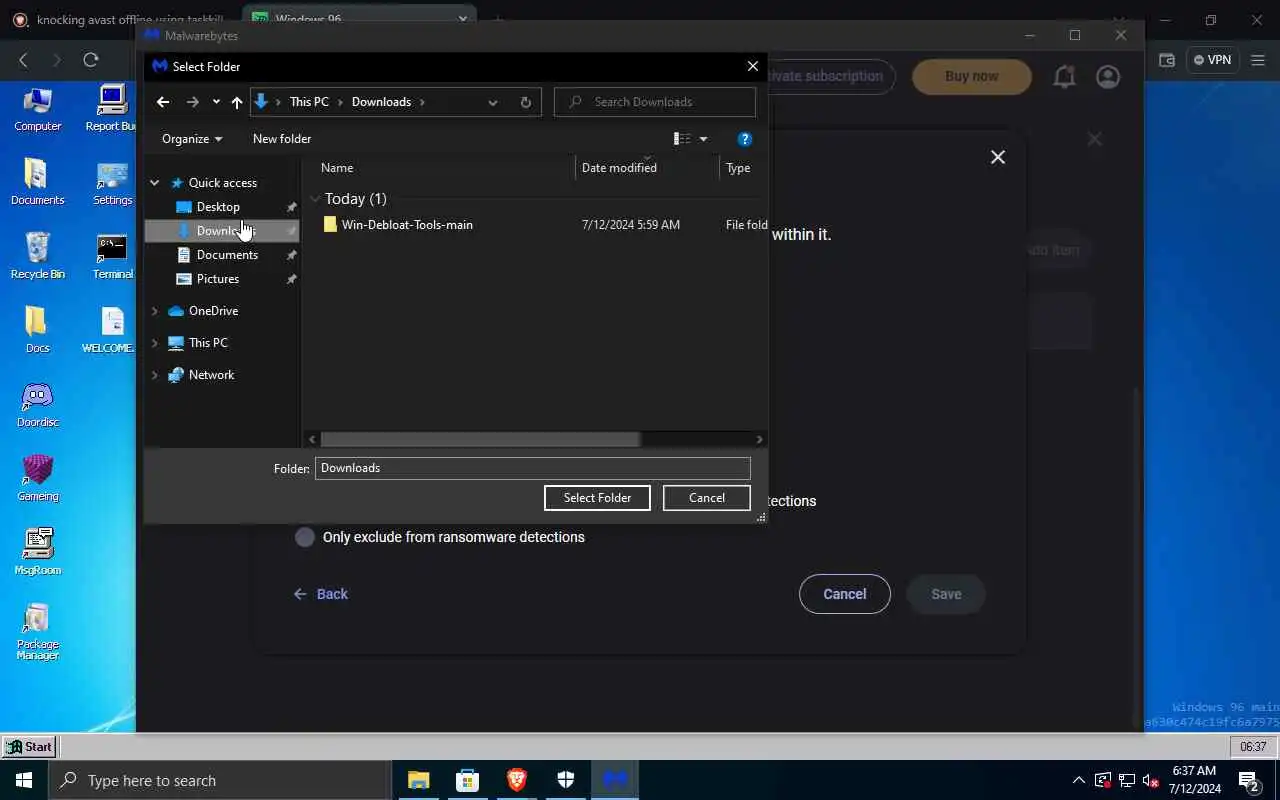Click the Search Downloads field
Image resolution: width=1280 pixels, height=800 pixels.
click(x=655, y=102)
